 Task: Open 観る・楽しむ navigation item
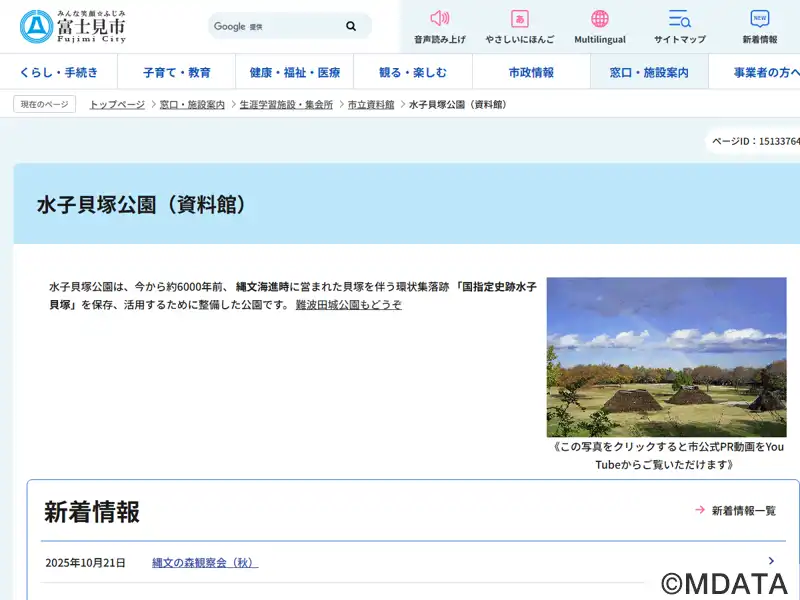pos(413,72)
